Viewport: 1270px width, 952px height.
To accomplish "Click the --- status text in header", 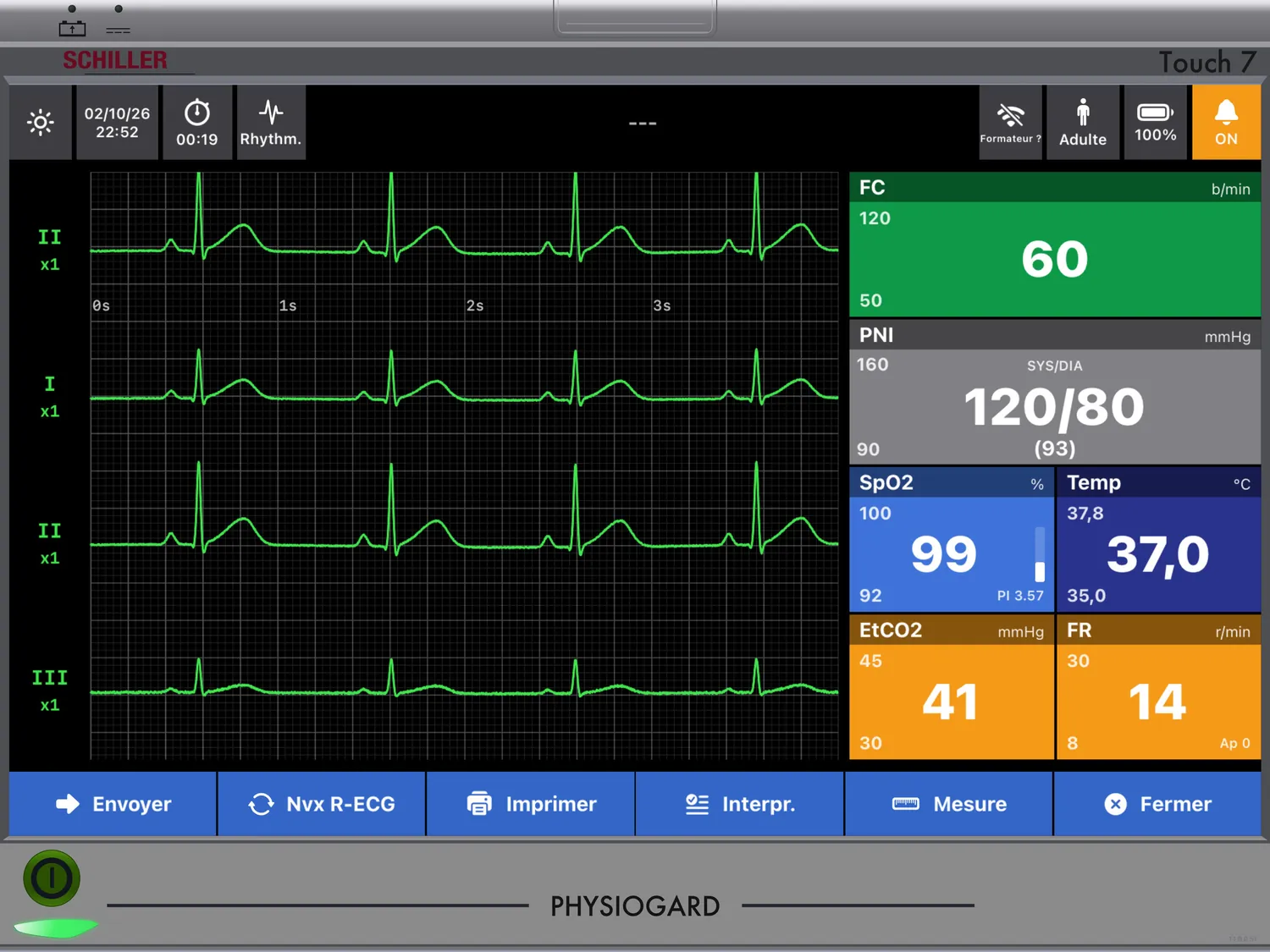I will (643, 124).
